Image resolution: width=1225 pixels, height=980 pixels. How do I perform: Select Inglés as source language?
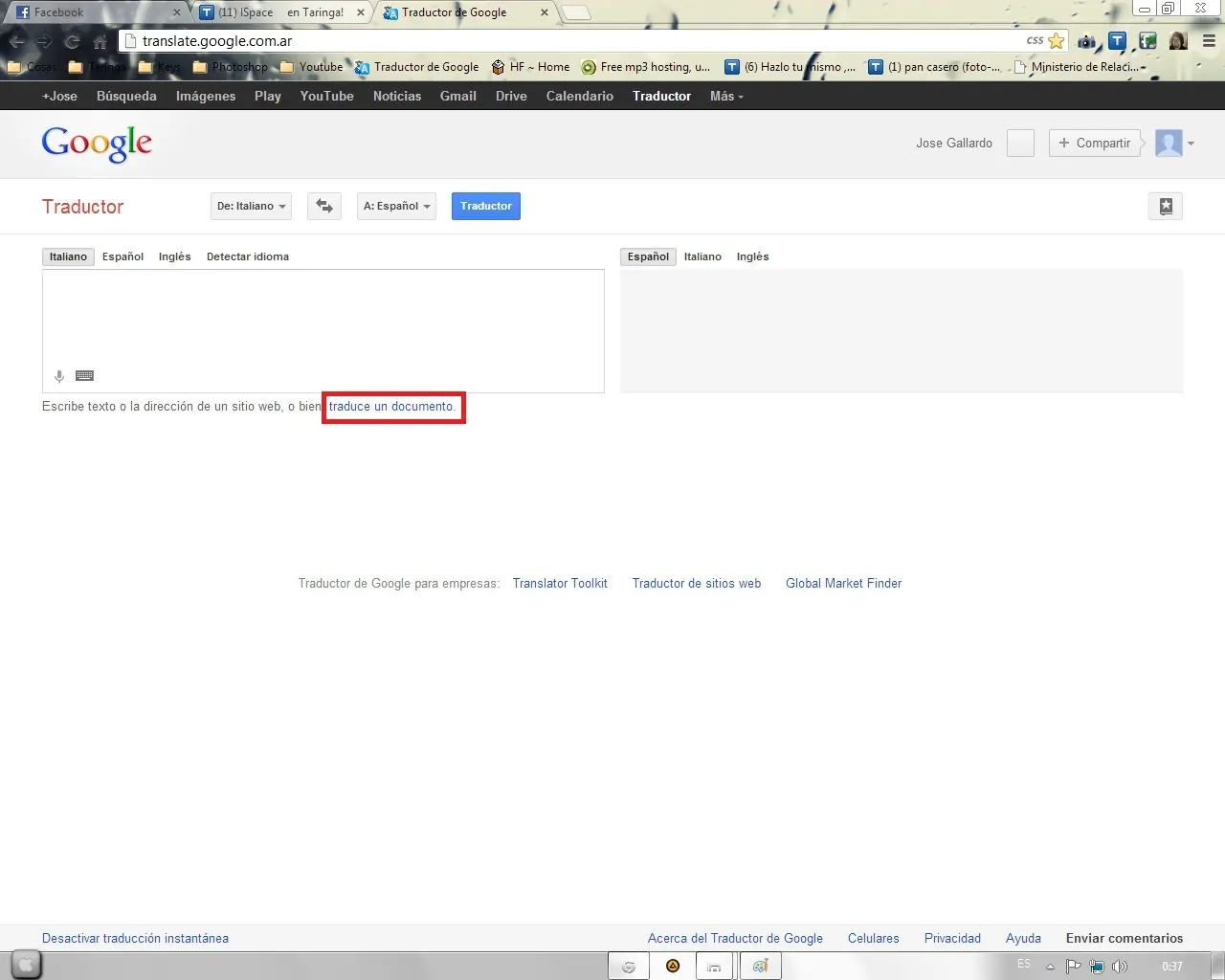175,256
